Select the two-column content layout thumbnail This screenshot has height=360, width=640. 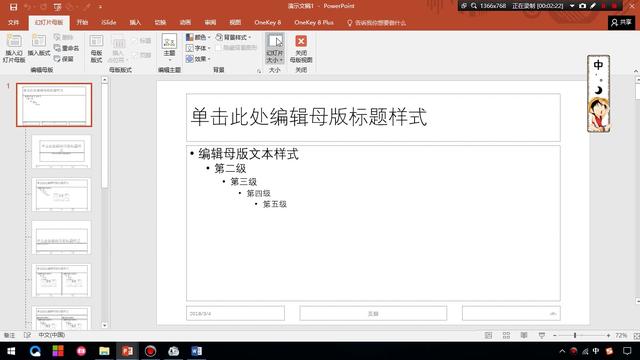(x=62, y=280)
